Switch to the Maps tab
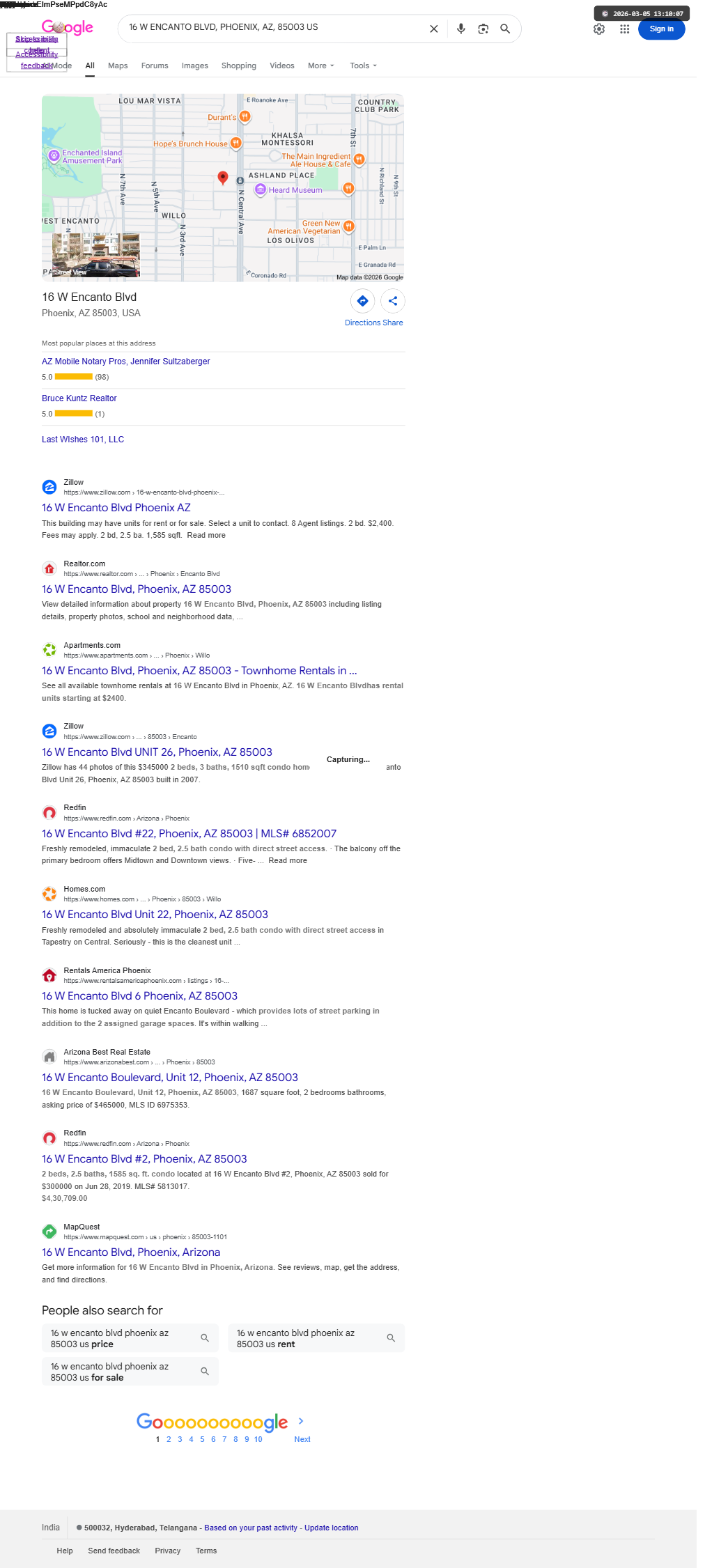Viewport: 705px width, 1568px height. pos(118,65)
